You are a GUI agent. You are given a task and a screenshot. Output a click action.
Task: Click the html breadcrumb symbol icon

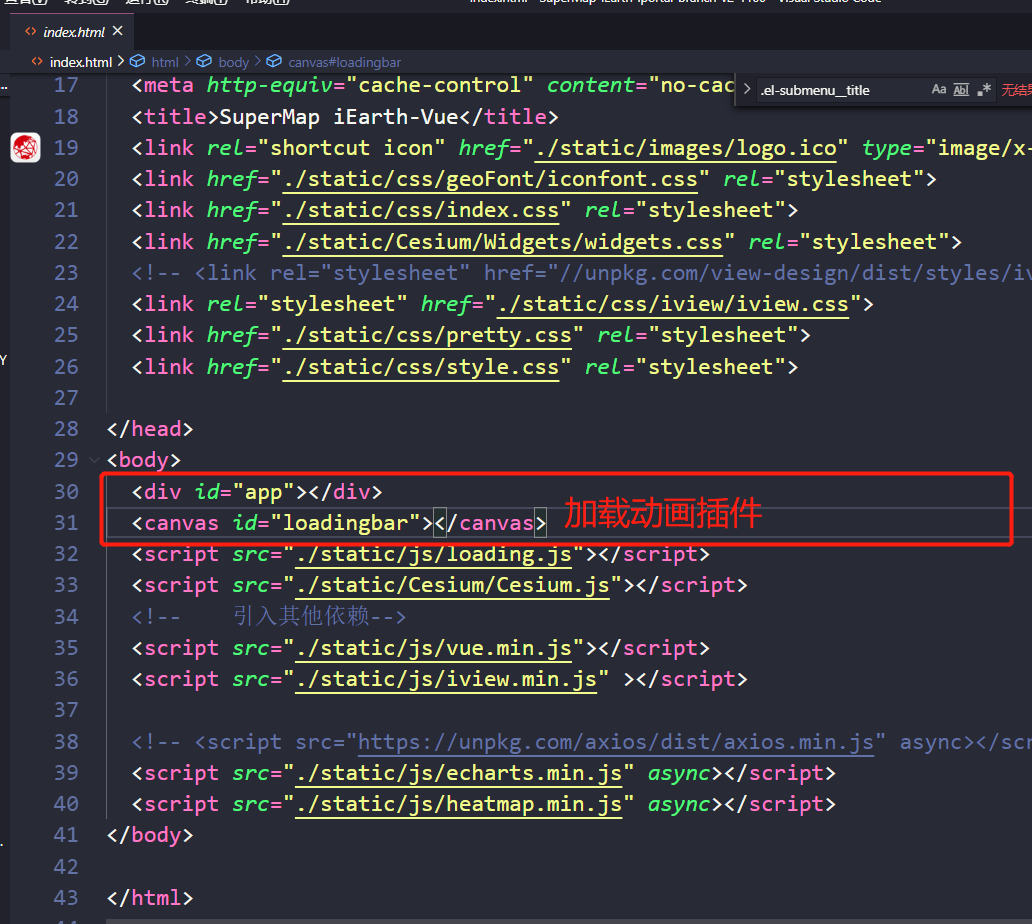pos(138,62)
